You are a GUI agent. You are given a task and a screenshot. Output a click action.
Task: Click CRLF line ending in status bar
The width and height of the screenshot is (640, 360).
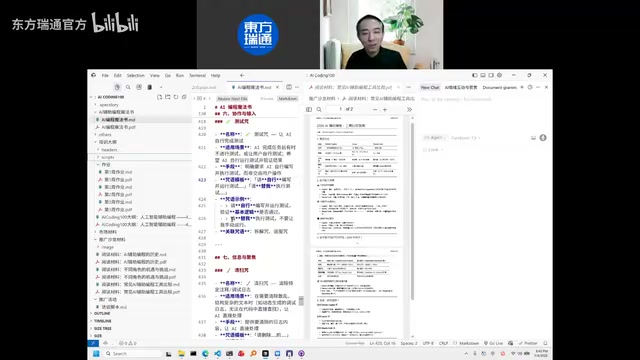[x=443, y=343]
